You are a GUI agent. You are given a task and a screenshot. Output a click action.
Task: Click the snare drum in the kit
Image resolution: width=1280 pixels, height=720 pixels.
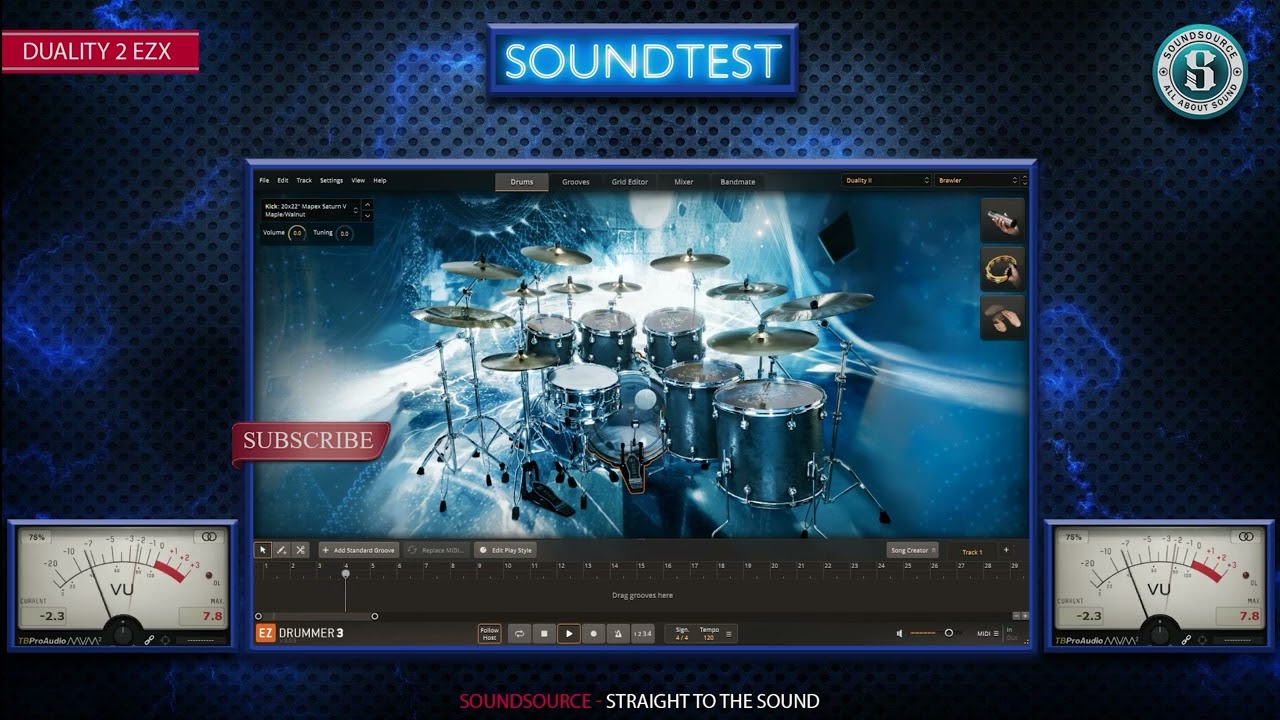(x=582, y=393)
